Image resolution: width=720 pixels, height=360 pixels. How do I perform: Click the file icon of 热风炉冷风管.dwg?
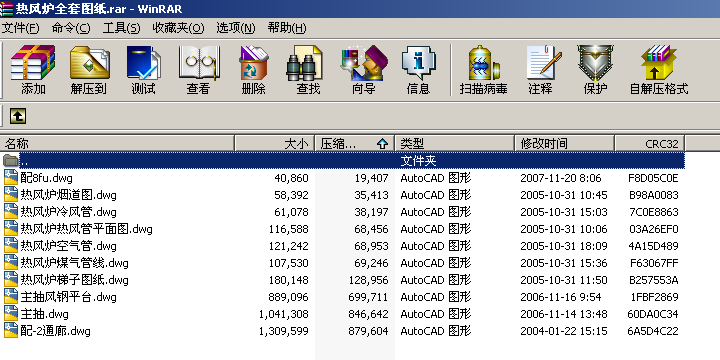click(11, 211)
